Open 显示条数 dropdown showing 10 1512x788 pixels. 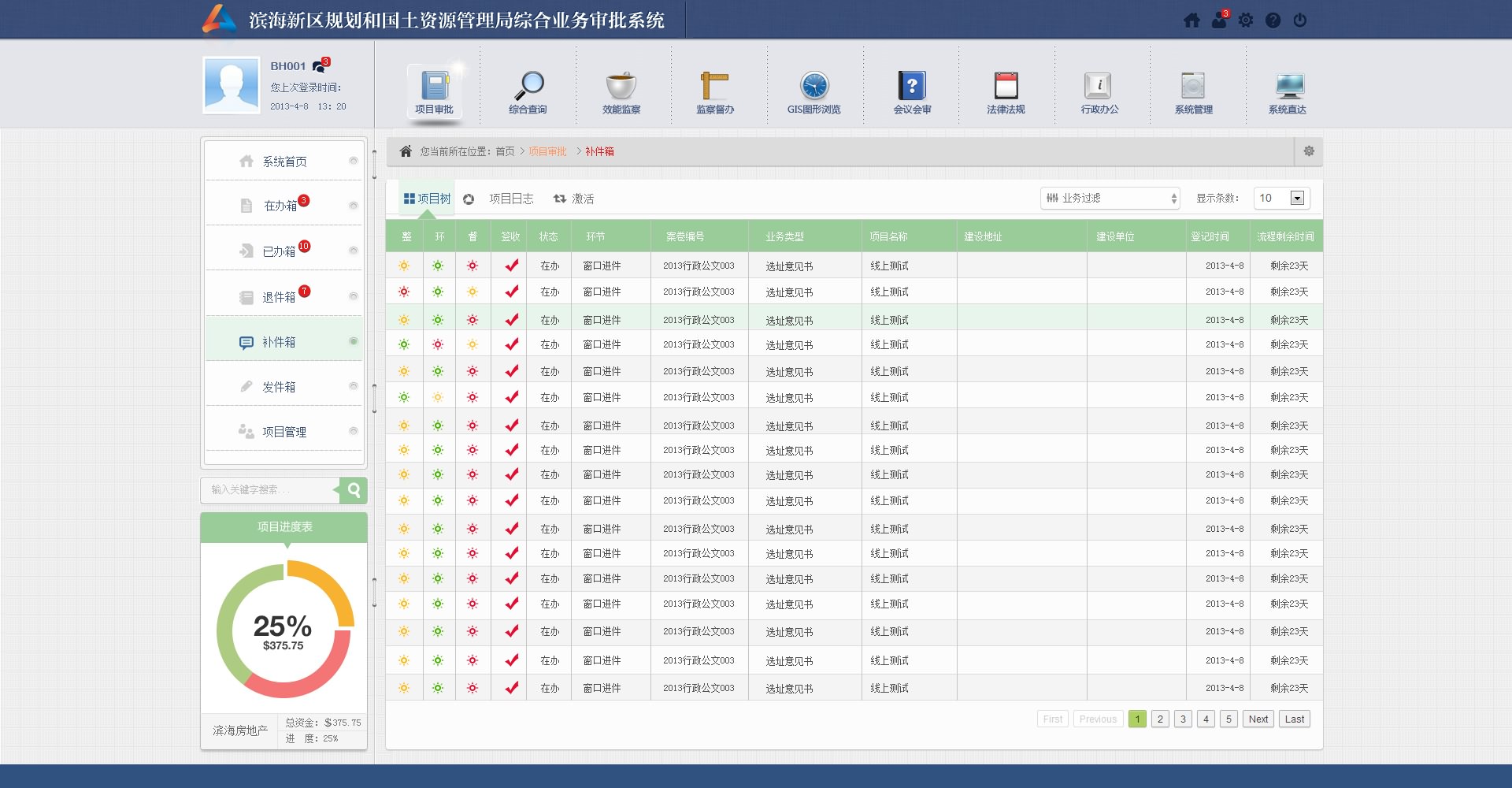pyautogui.click(x=1282, y=199)
